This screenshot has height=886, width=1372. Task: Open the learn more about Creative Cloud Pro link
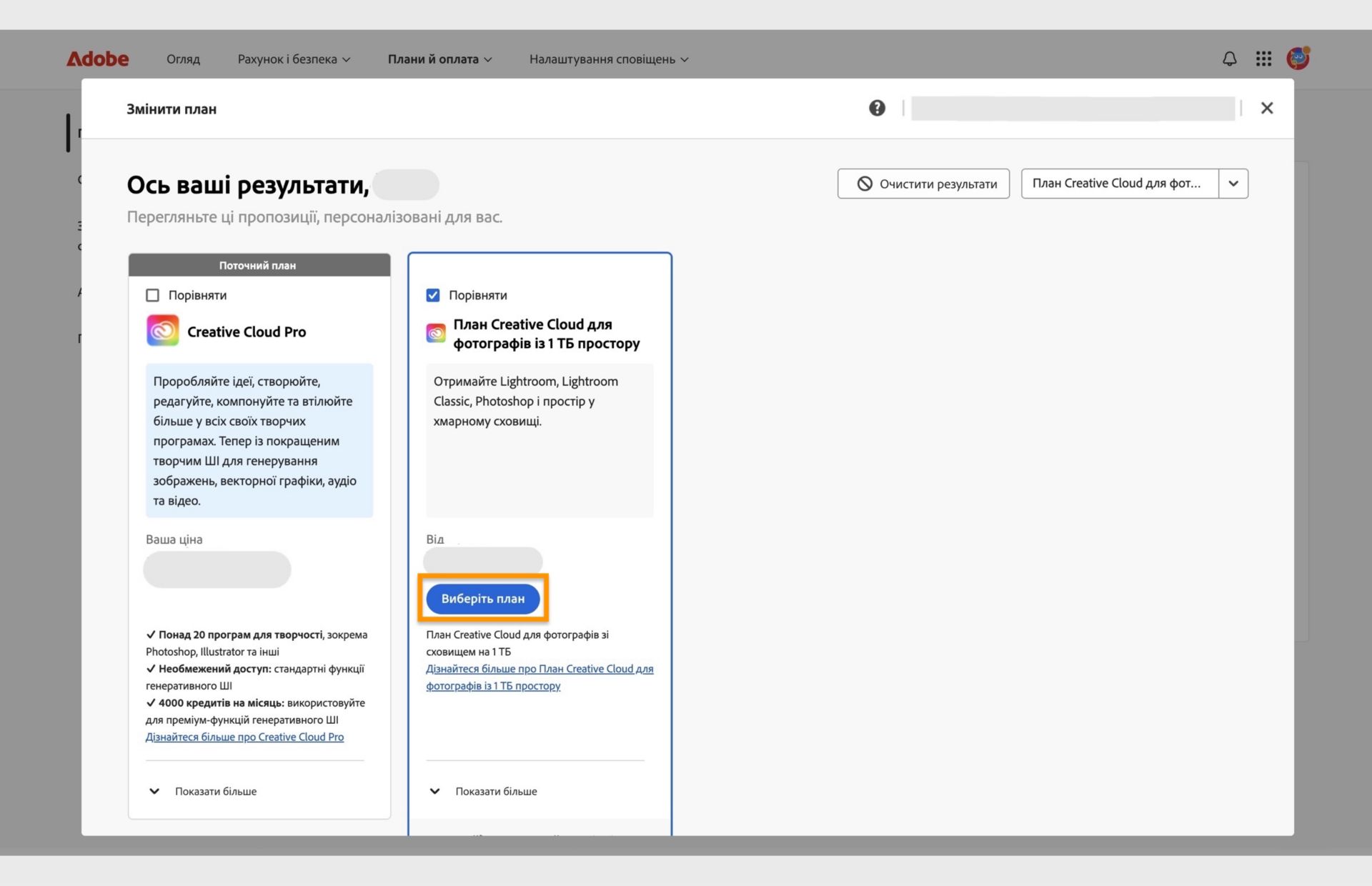point(244,737)
